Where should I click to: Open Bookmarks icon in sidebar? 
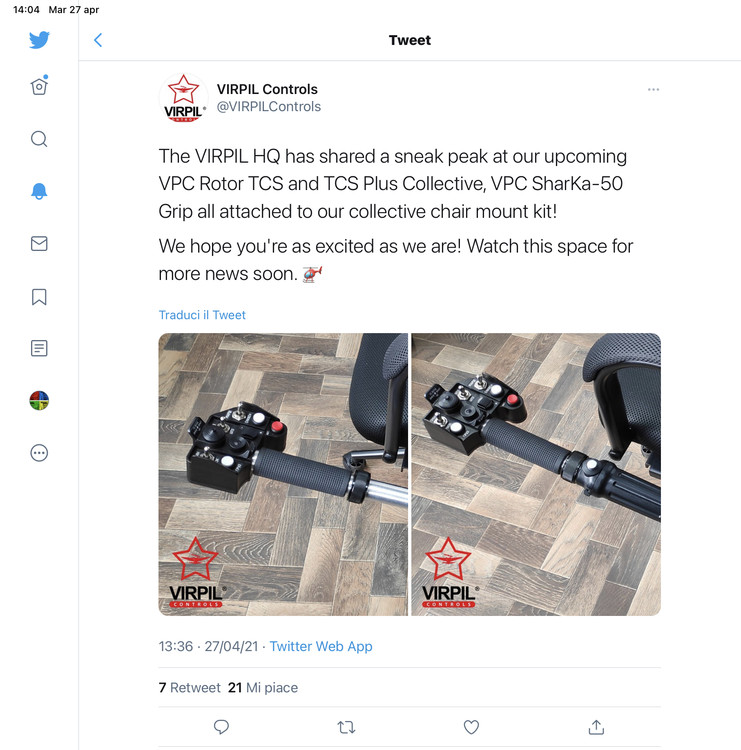coord(39,297)
